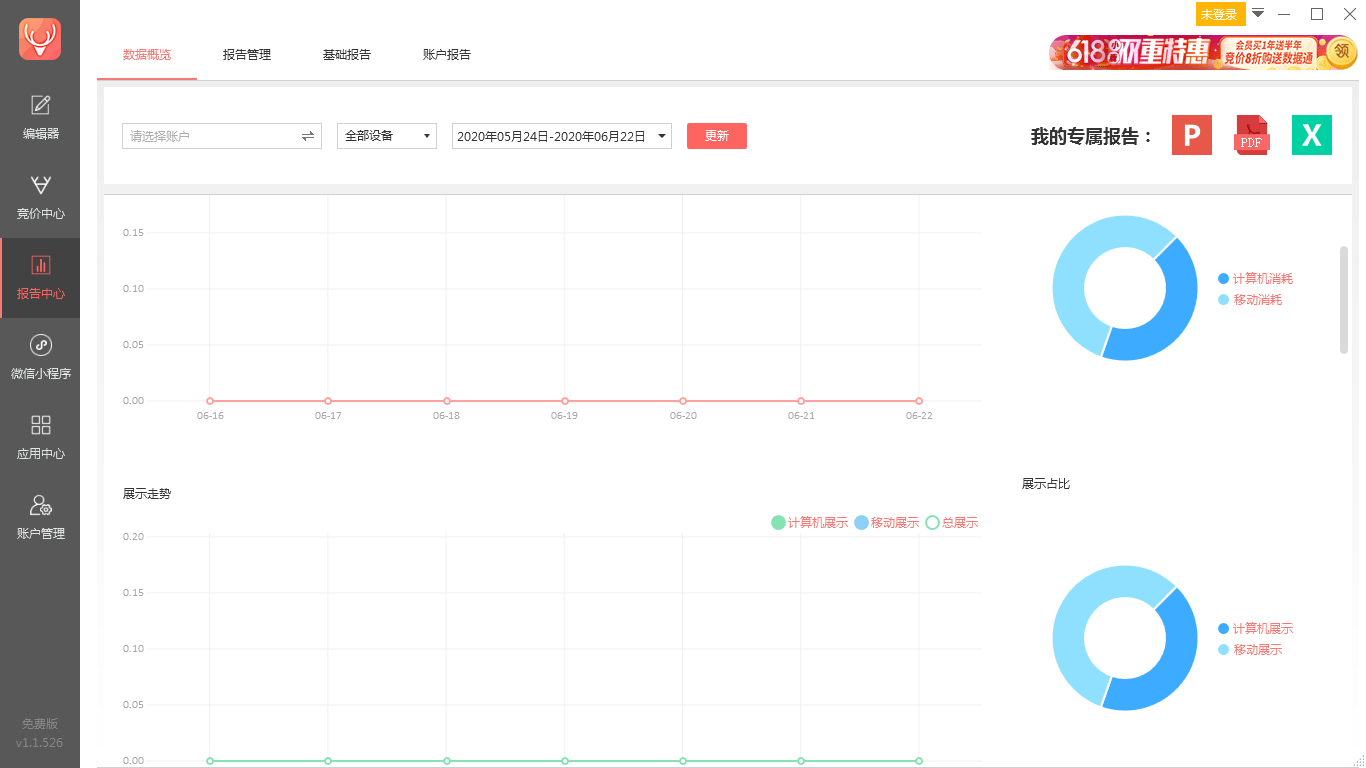Viewport: 1366px width, 768px height.
Task: Select 微信小程序 sidebar icon
Action: coord(40,357)
